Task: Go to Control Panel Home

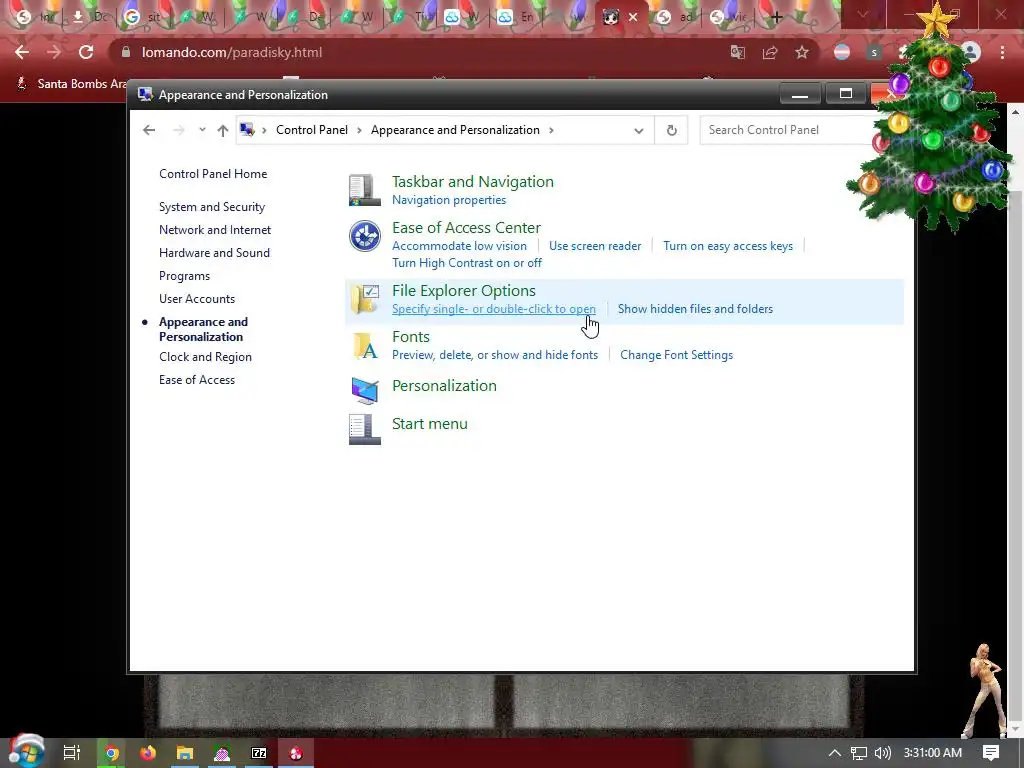Action: click(213, 174)
